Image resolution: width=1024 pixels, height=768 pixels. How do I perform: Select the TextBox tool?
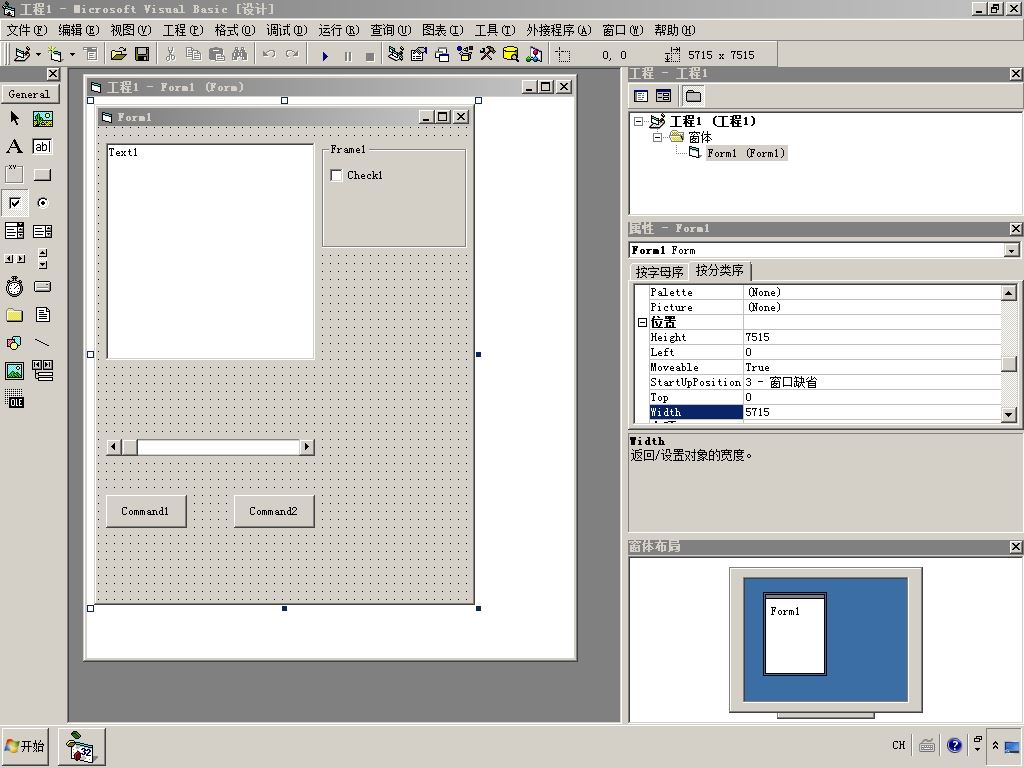[x=42, y=146]
